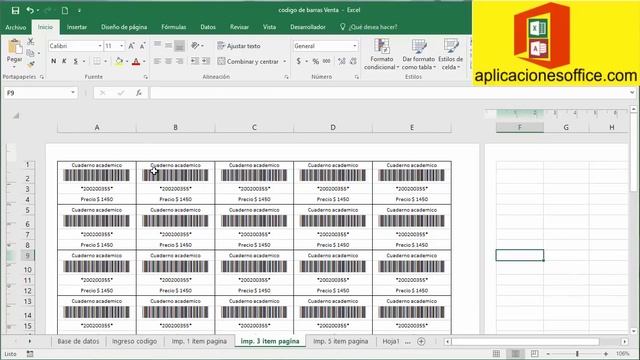Image resolution: width=640 pixels, height=360 pixels.
Task: Select column F header
Action: click(x=520, y=127)
